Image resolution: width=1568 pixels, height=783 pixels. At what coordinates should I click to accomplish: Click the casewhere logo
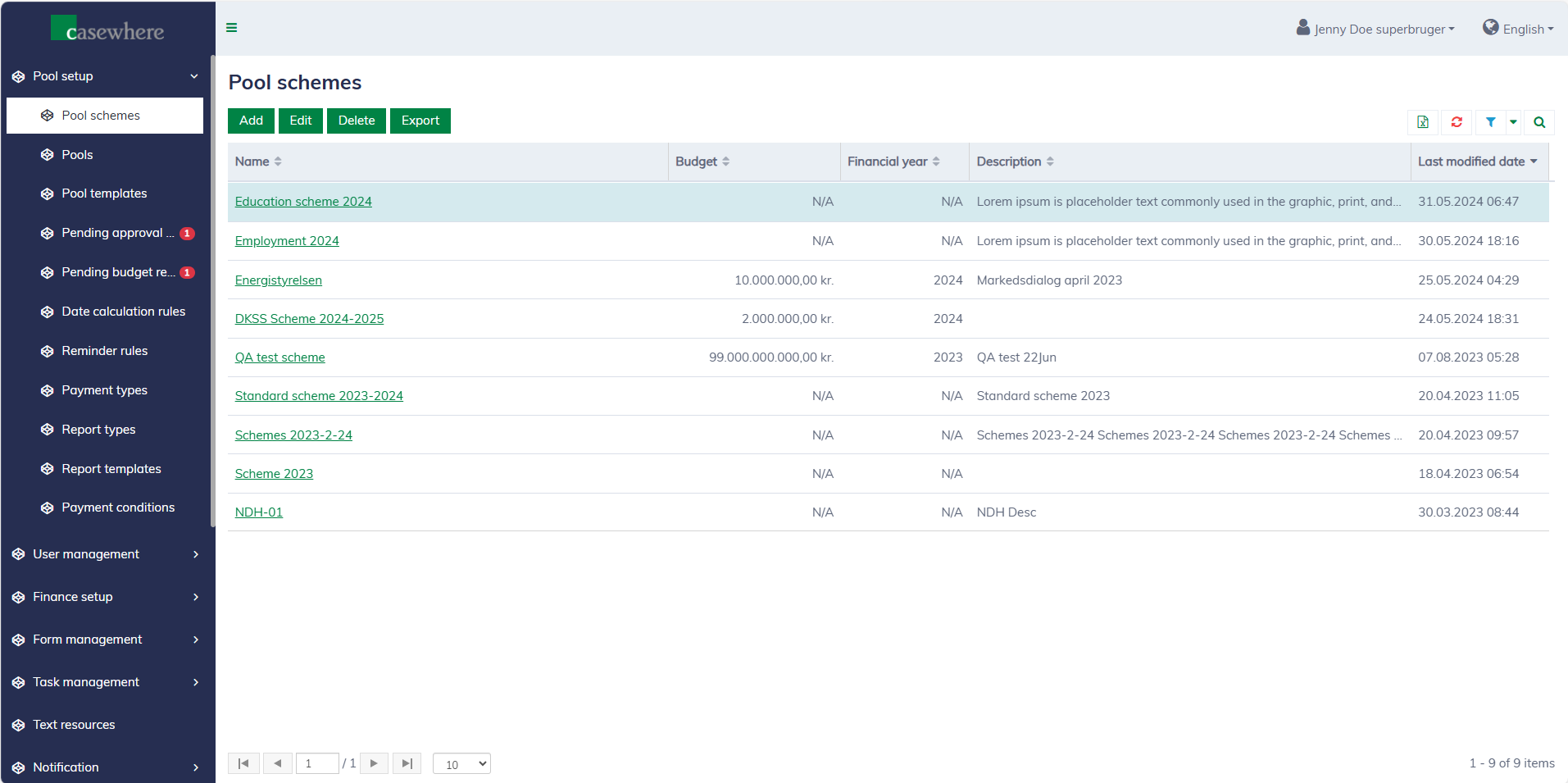pyautogui.click(x=107, y=30)
